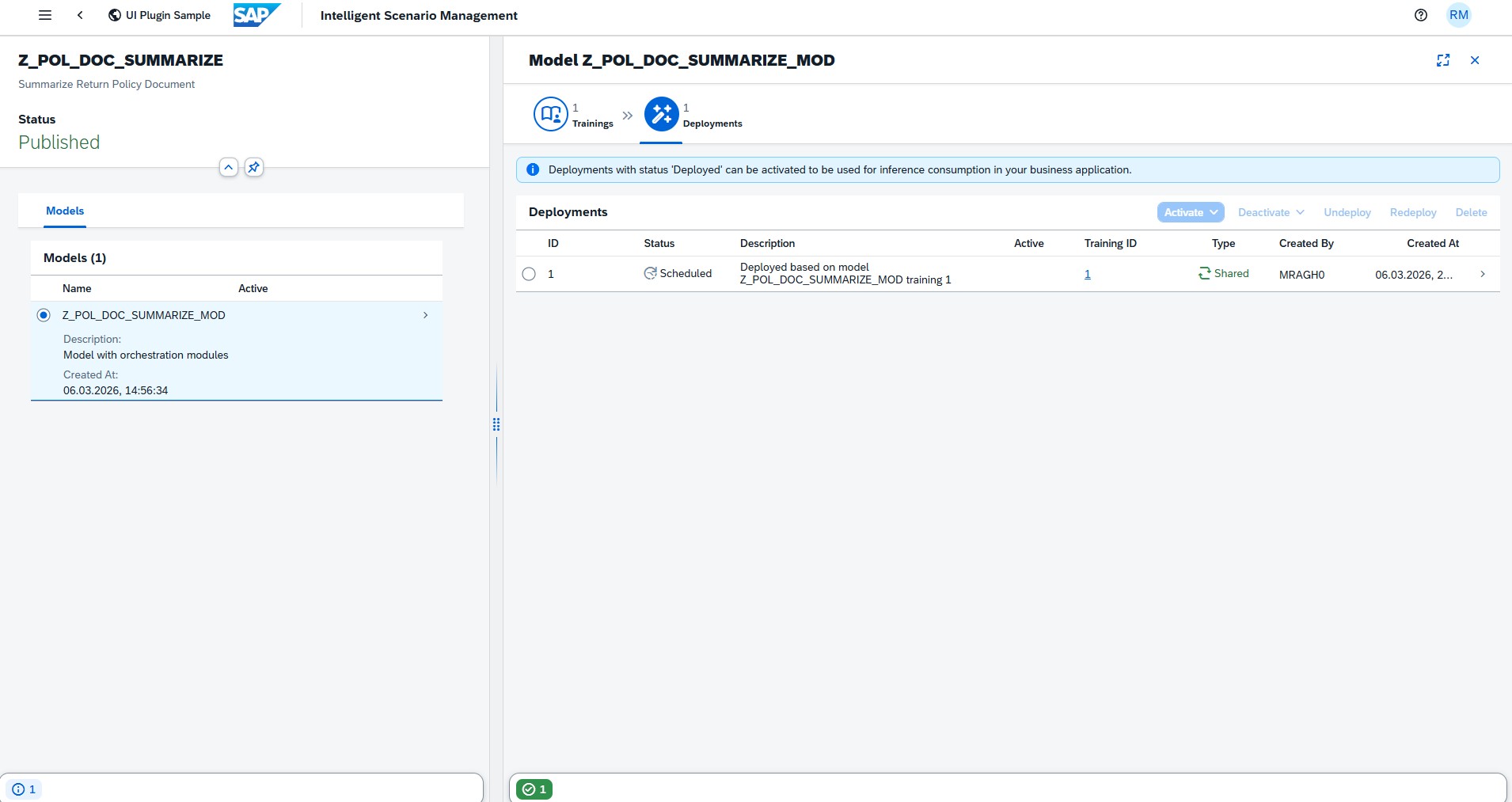Click 'Summarize Return Policy Document' subtitle
Image resolution: width=1512 pixels, height=802 pixels.
click(106, 84)
